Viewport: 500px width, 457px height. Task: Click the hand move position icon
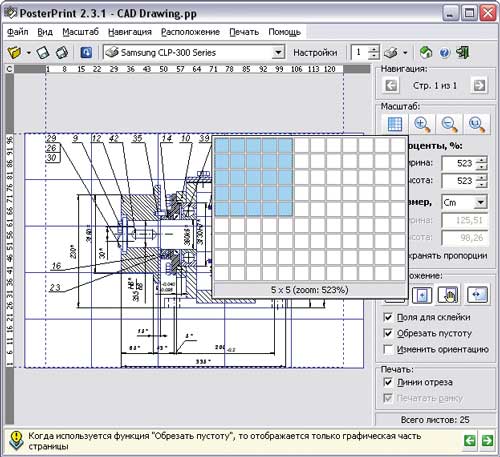(x=449, y=295)
